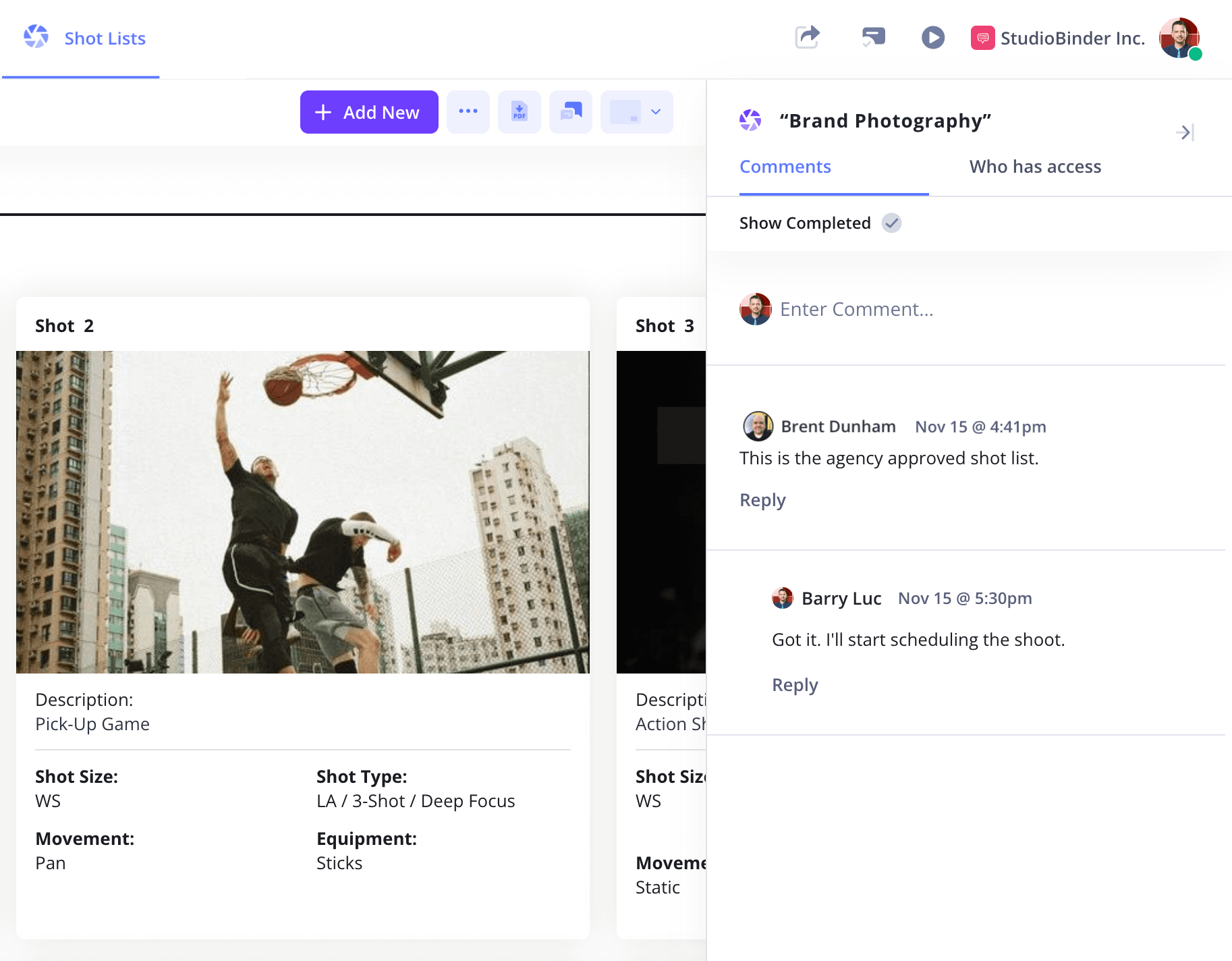The height and width of the screenshot is (961, 1232).
Task: Click the Add New button
Action: coord(369,112)
